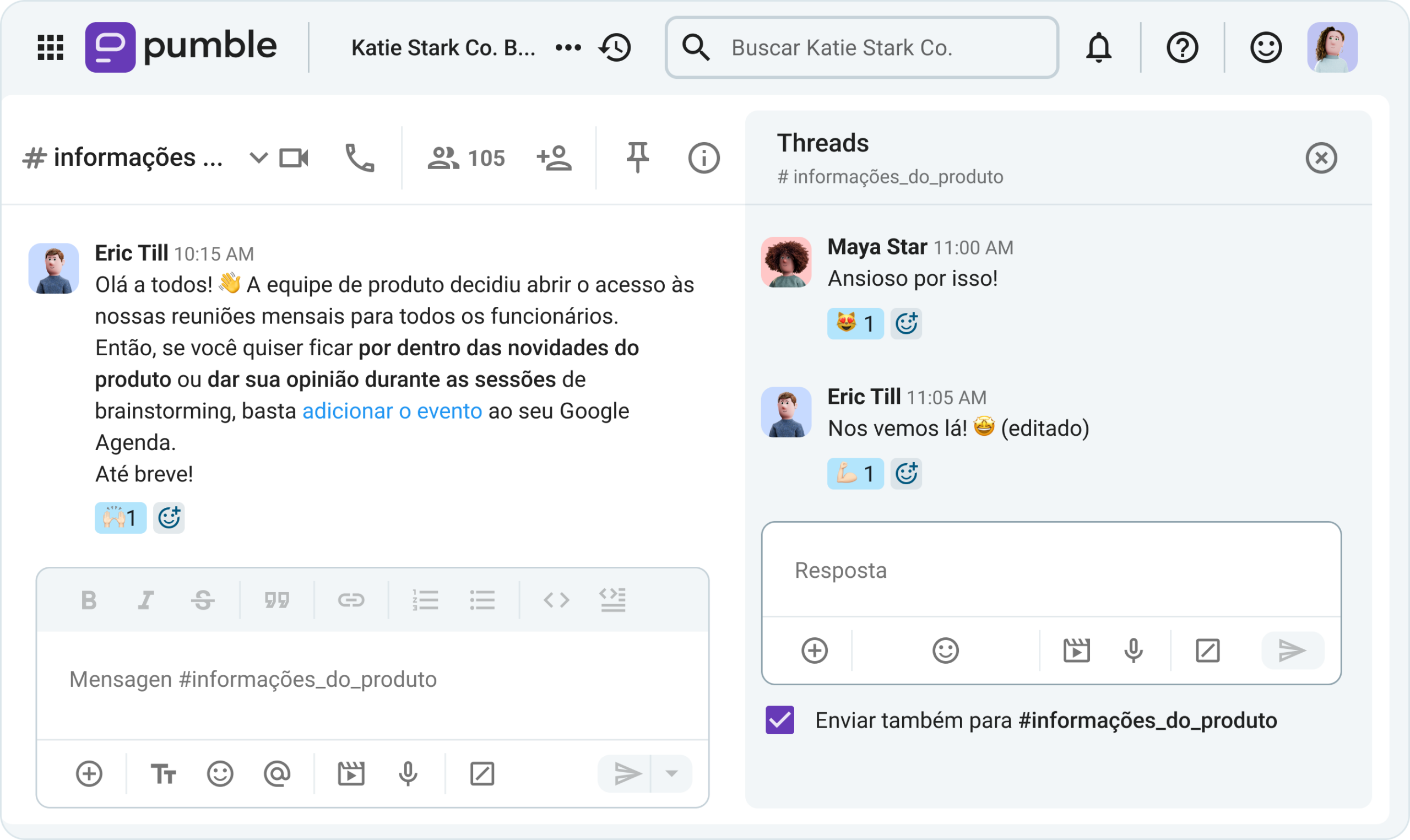Open workspace options three-dot menu

pyautogui.click(x=568, y=47)
